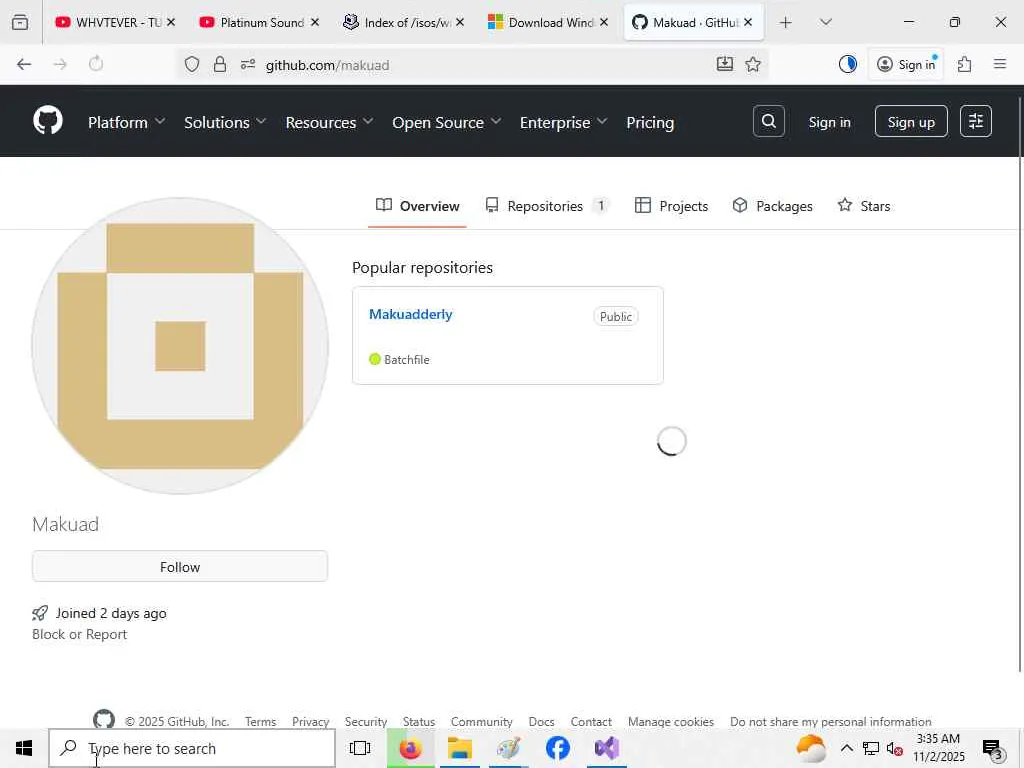The image size is (1024, 768).
Task: Click the GitHub Octocat logo in header
Action: [x=48, y=121]
